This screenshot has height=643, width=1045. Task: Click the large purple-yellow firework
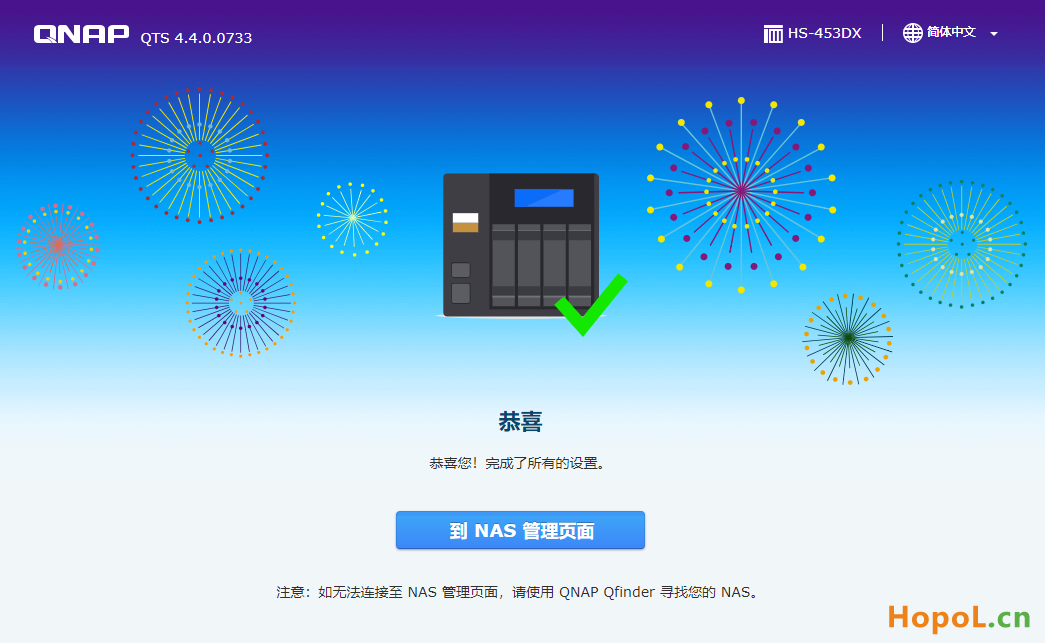click(741, 194)
